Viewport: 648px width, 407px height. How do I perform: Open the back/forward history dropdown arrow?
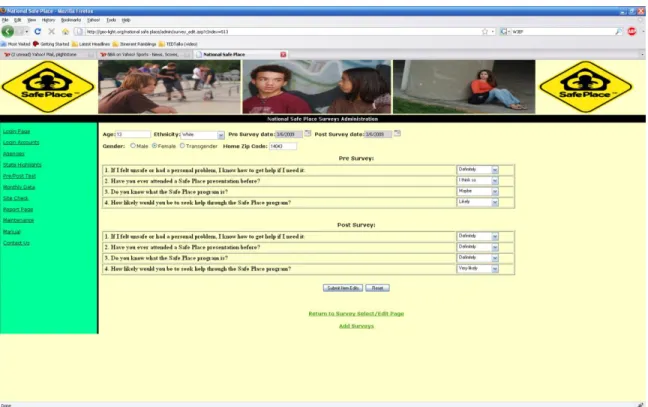[x=26, y=31]
